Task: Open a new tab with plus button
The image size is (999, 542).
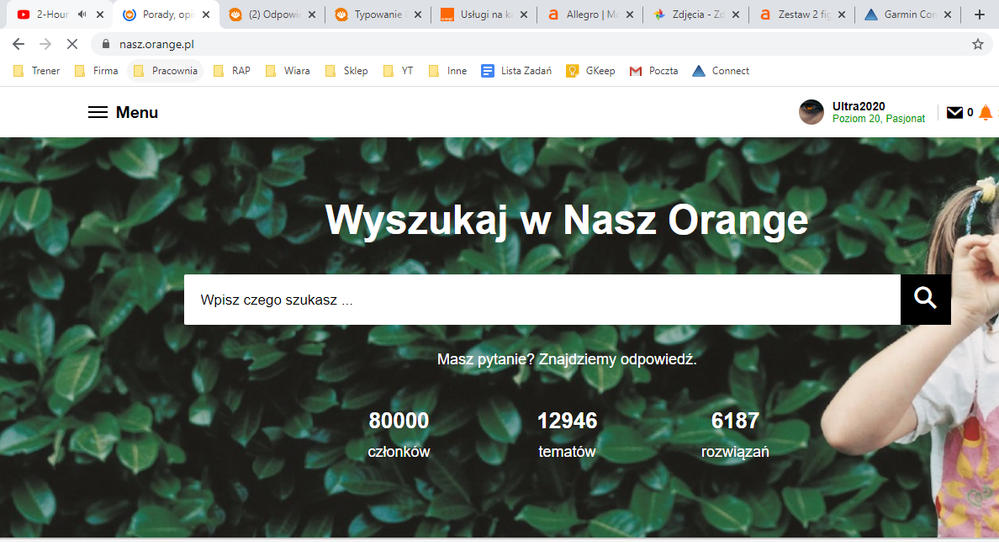Action: tap(979, 15)
